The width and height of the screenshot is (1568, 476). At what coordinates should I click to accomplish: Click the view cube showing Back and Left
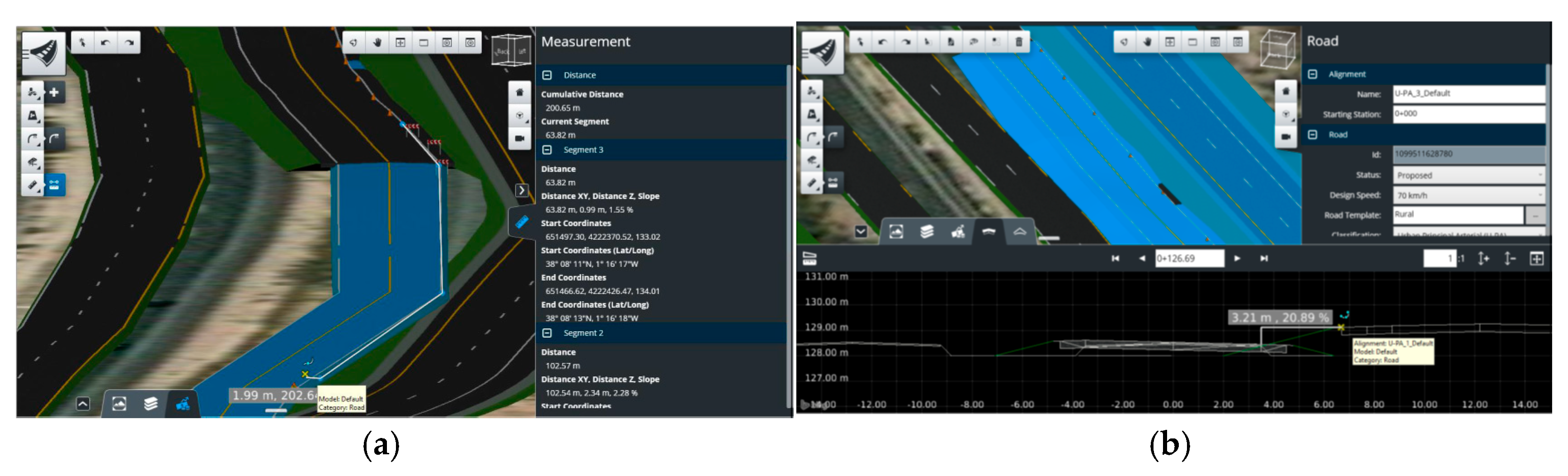pos(511,51)
